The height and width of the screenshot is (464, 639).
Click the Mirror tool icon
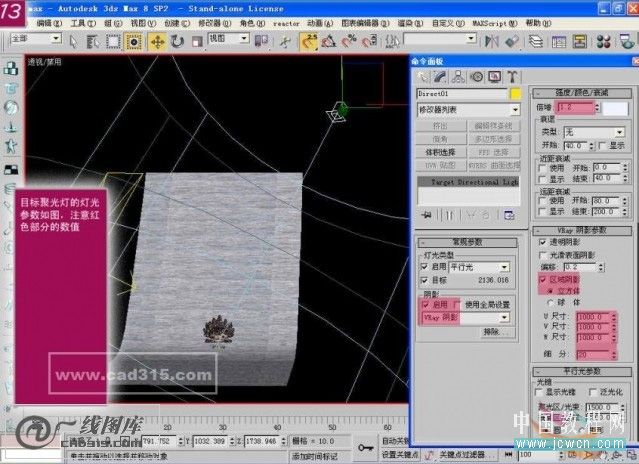point(491,41)
